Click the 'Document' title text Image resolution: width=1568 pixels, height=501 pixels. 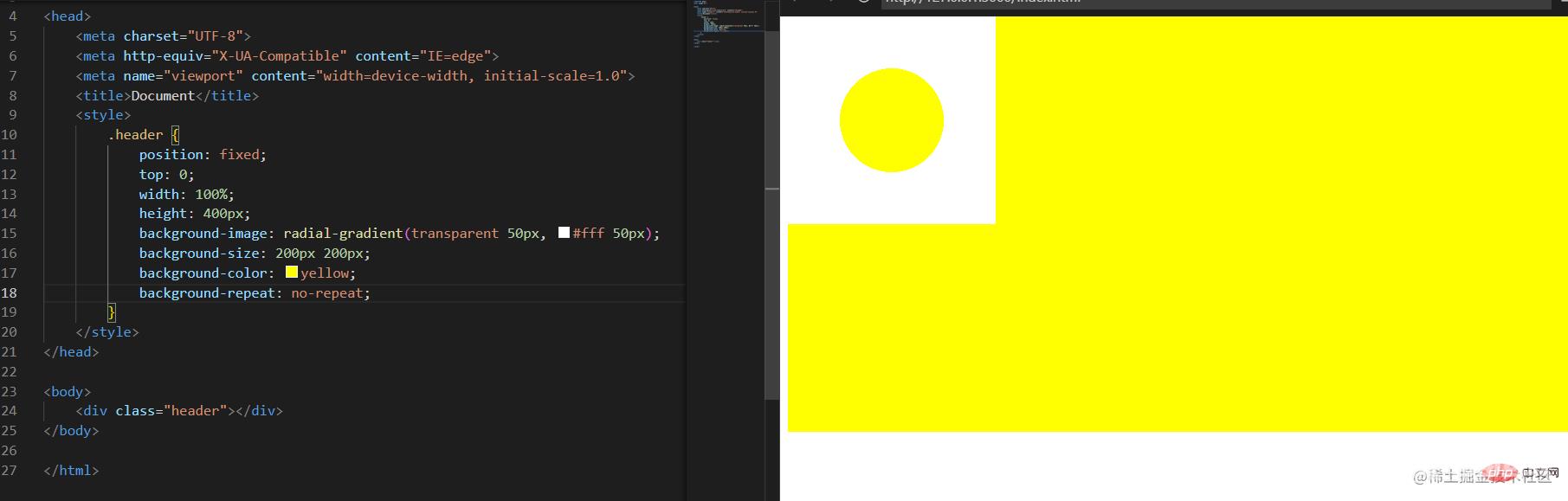point(163,95)
